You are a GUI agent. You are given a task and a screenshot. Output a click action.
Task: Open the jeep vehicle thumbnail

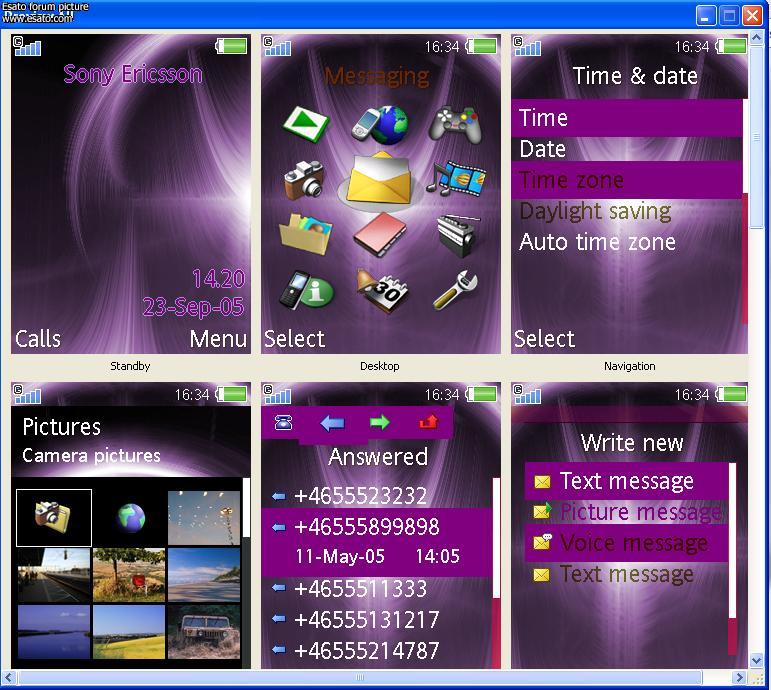click(204, 632)
